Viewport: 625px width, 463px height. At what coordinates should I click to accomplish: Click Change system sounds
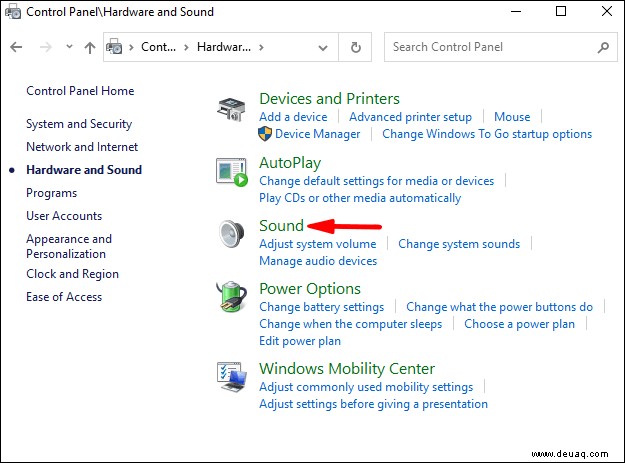459,244
